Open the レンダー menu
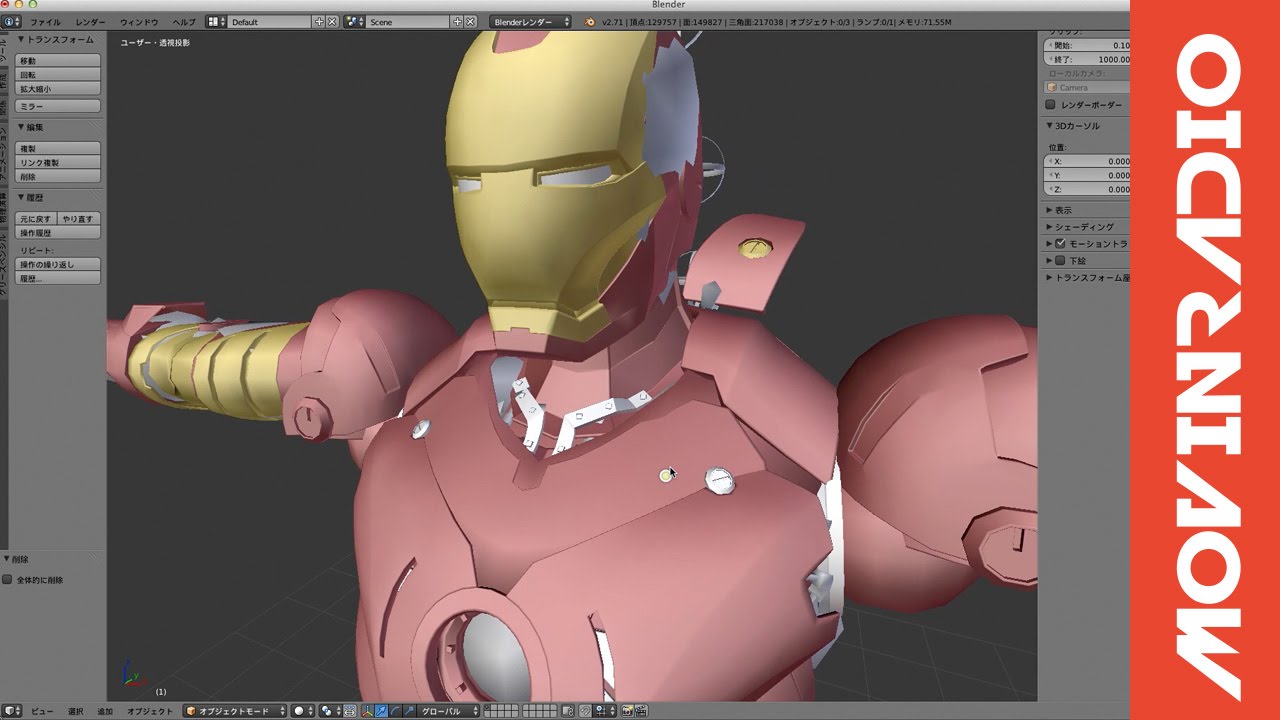Screen dimensions: 1280x720 tap(91, 21)
